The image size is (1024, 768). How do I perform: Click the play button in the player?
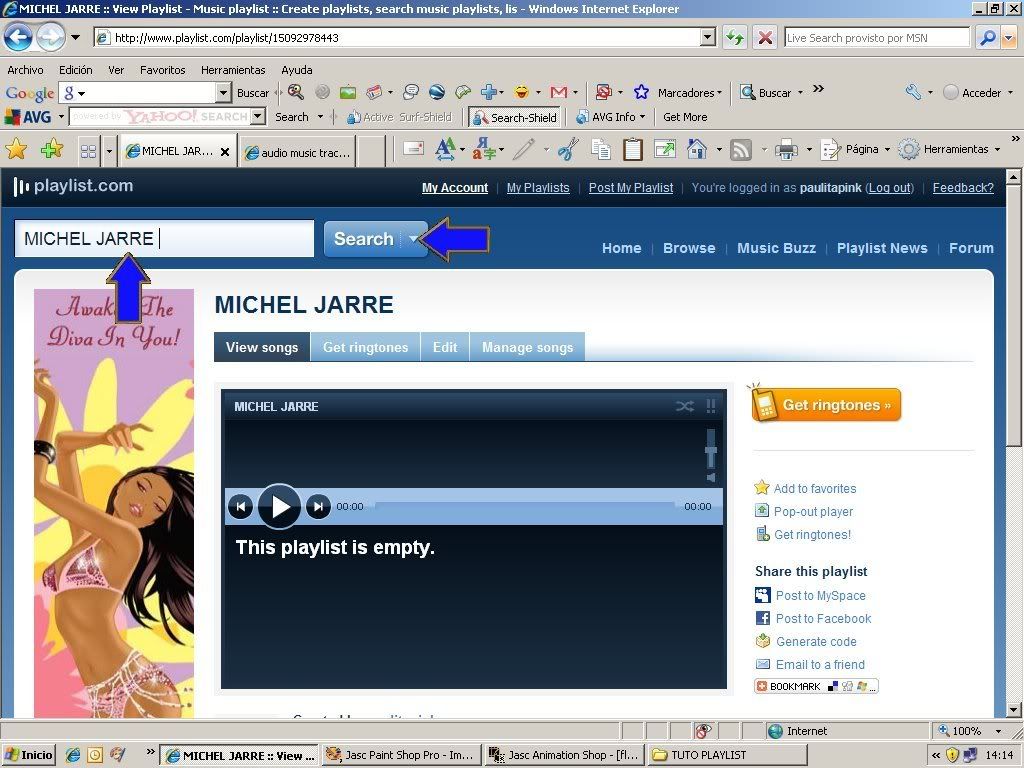280,507
